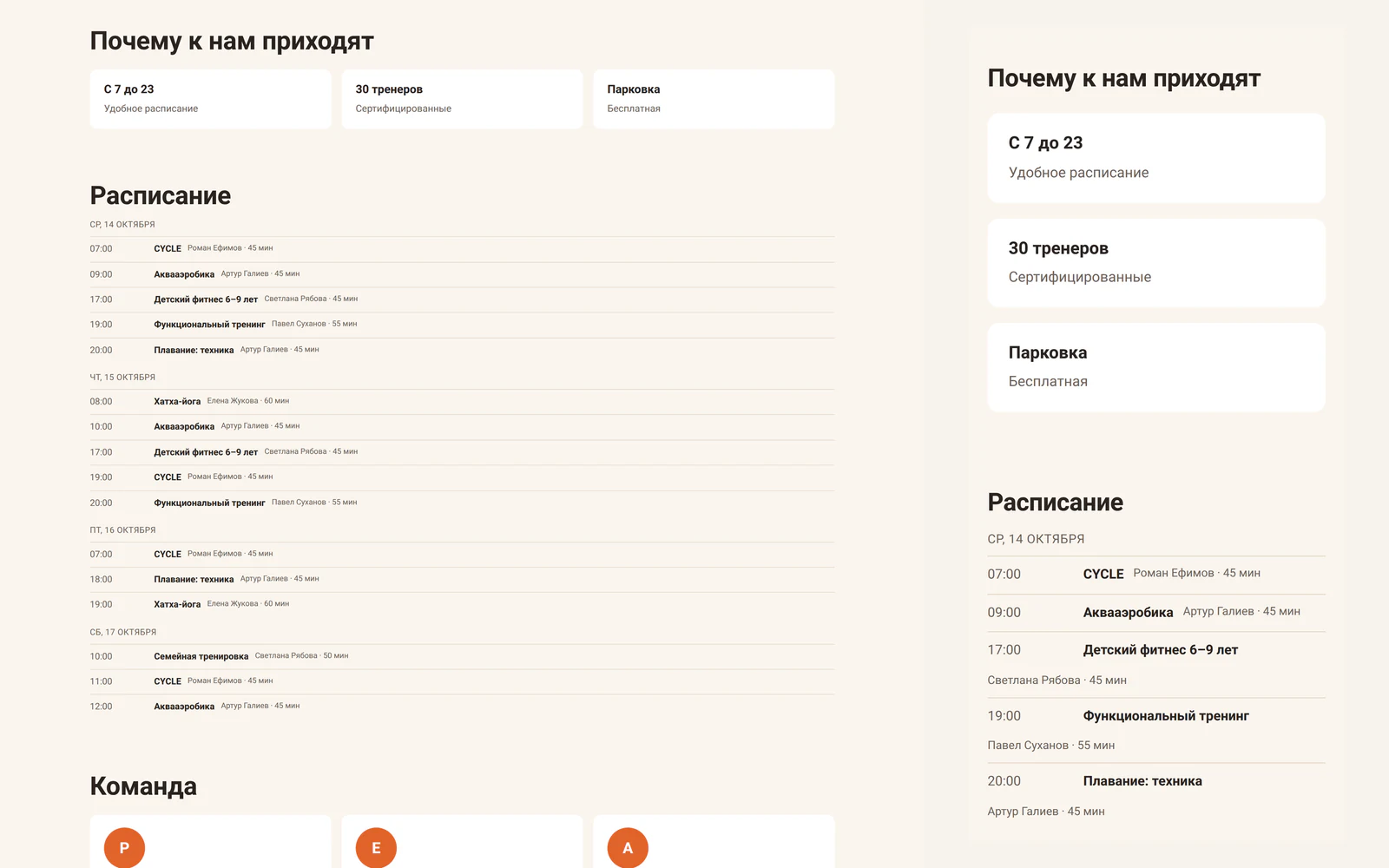Click 'Плавание: техника' in the Friday 18:00 row

[194, 580]
